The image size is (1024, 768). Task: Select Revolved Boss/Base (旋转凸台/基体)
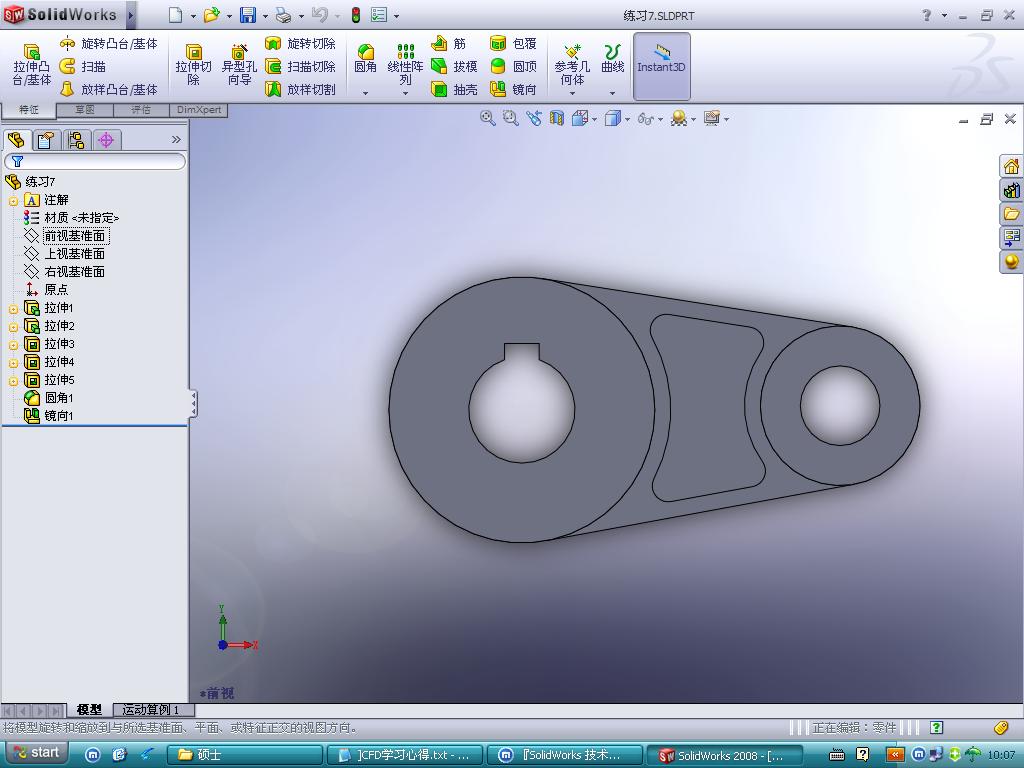(108, 44)
